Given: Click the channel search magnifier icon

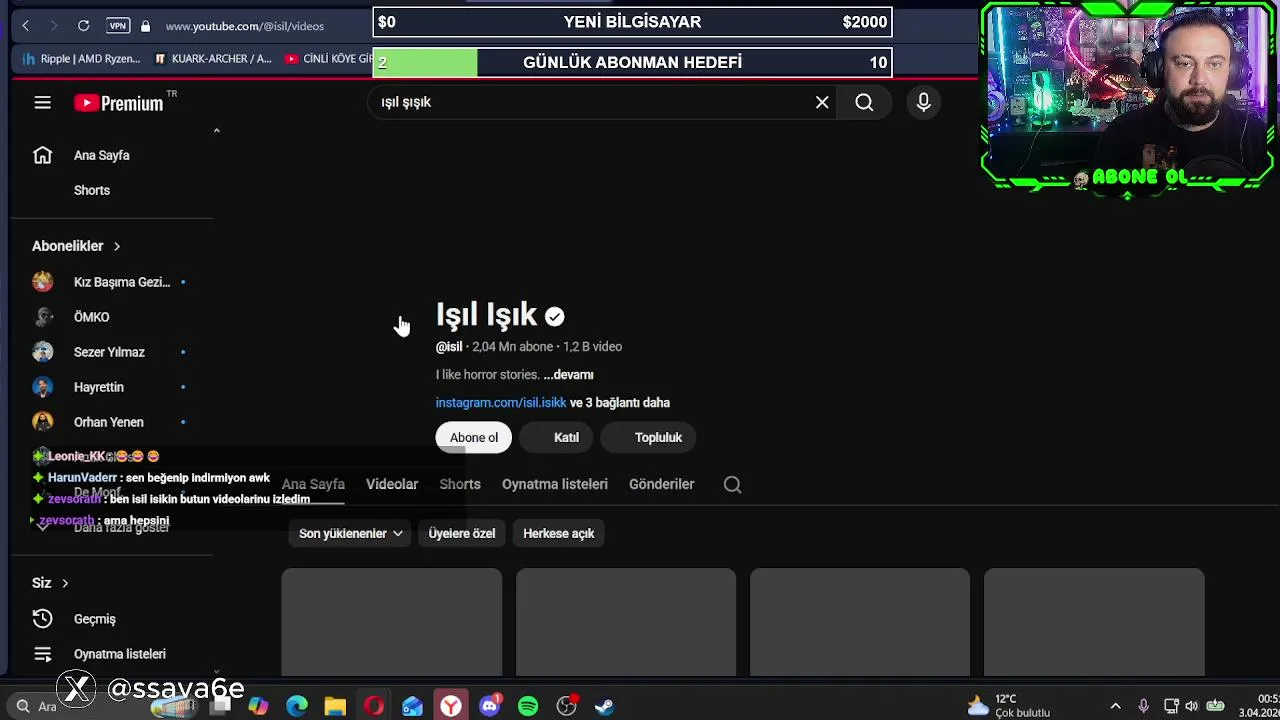Looking at the screenshot, I should [732, 484].
